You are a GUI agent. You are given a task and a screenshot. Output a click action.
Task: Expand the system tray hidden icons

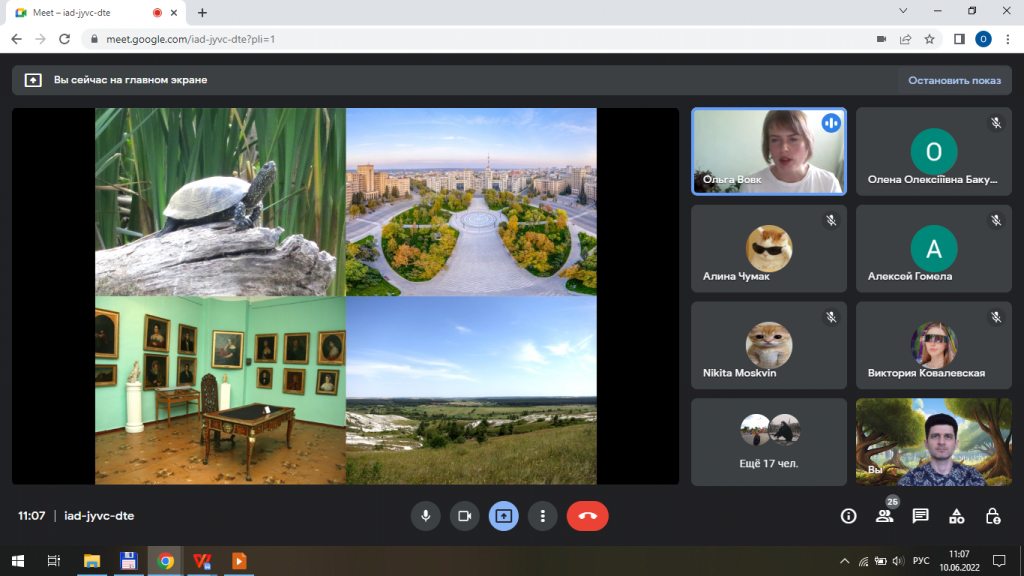[845, 560]
